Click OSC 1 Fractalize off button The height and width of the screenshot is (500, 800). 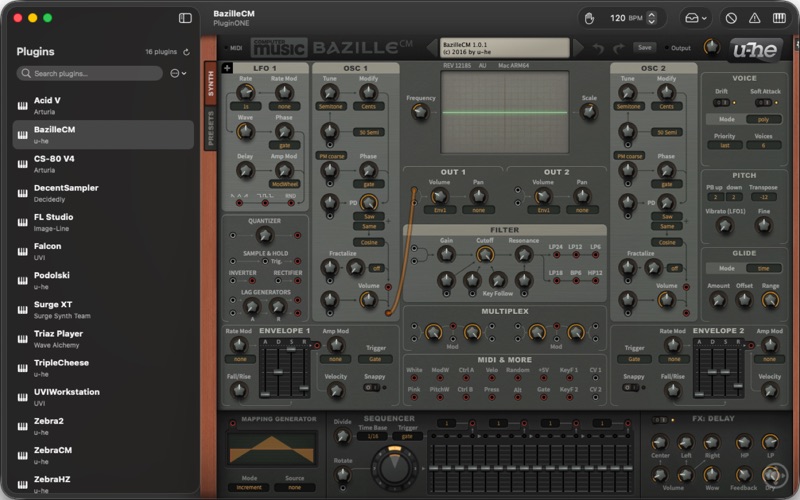click(x=377, y=268)
